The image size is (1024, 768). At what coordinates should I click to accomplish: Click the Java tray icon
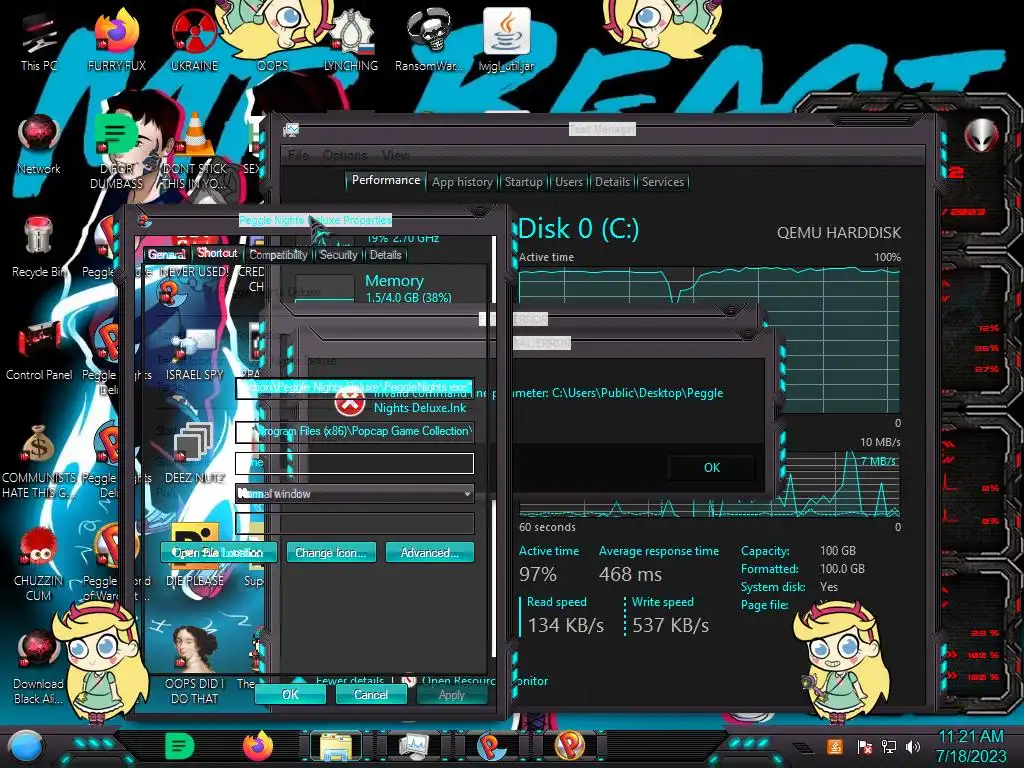[835, 746]
